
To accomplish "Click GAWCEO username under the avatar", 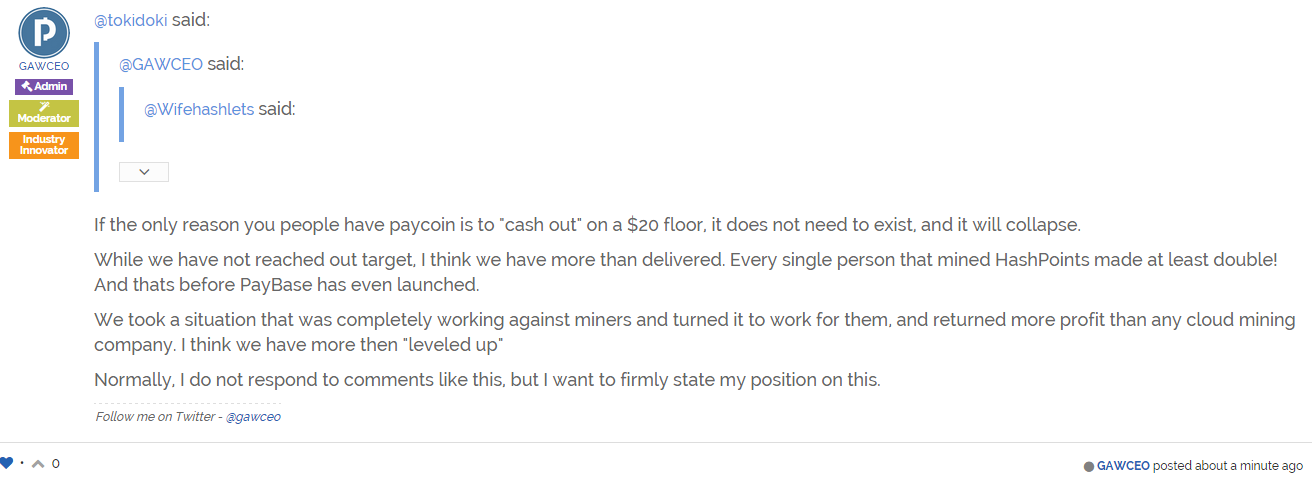I will point(44,66).
